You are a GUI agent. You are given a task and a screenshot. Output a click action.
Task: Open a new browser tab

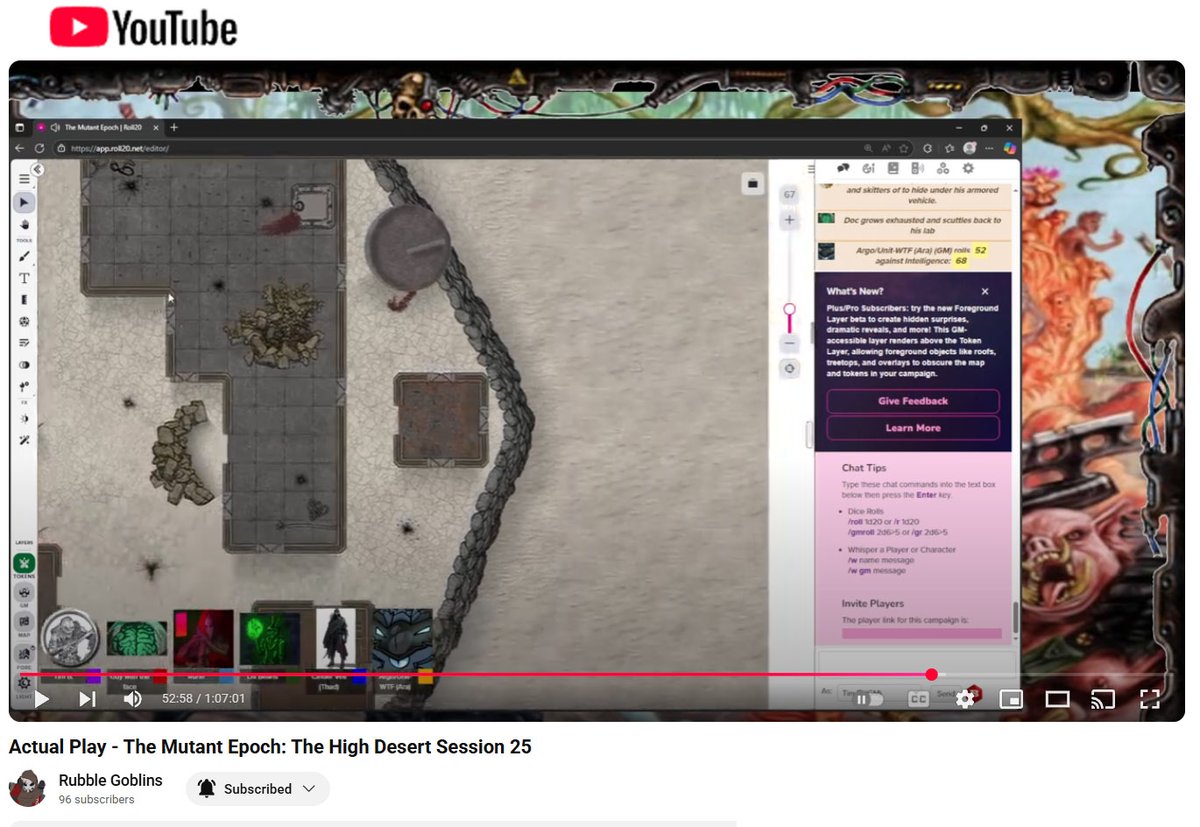point(174,128)
